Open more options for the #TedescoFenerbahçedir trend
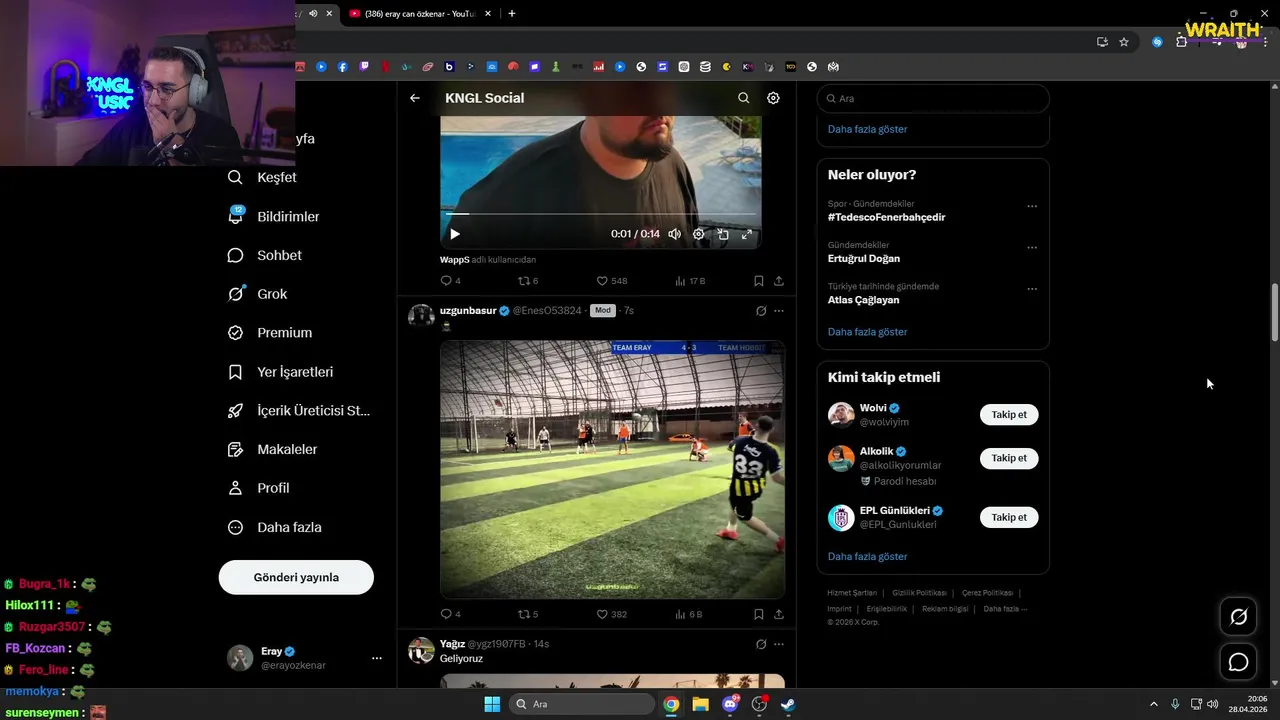The image size is (1280, 720). pos(1032,206)
